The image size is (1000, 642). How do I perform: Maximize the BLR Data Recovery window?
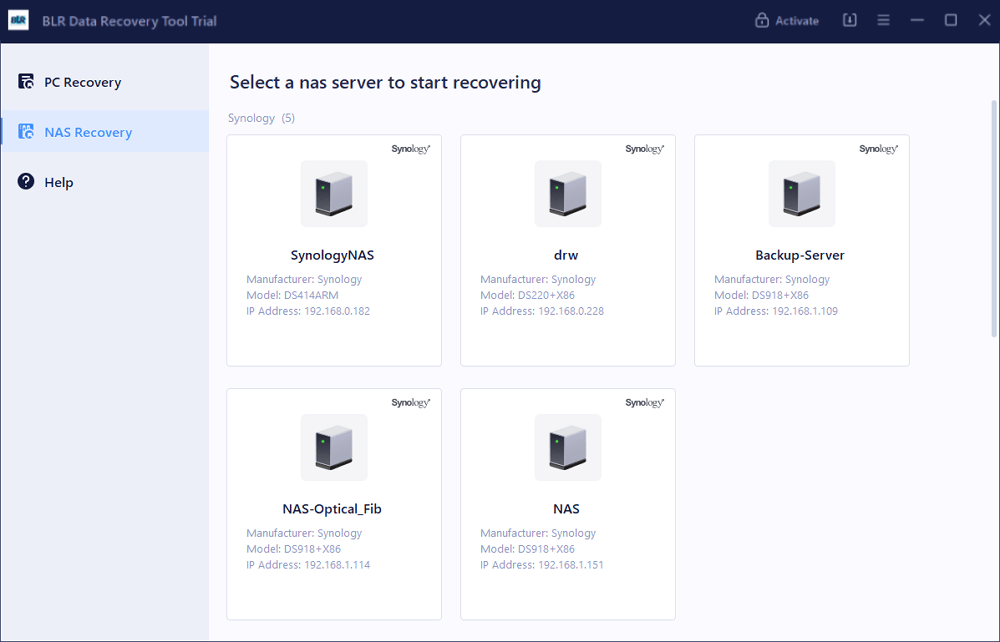[951, 20]
